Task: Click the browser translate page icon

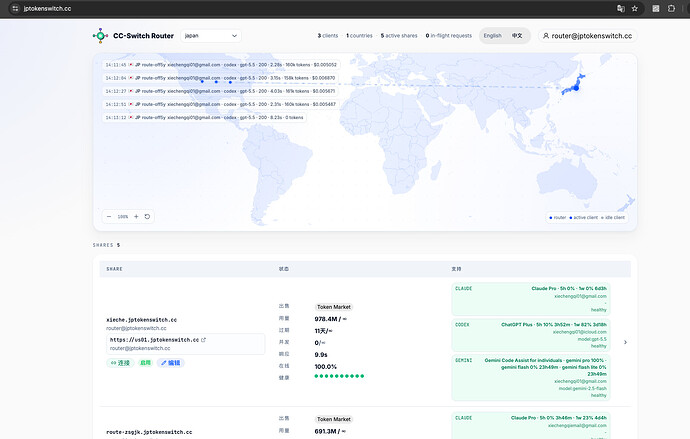Action: (620, 8)
